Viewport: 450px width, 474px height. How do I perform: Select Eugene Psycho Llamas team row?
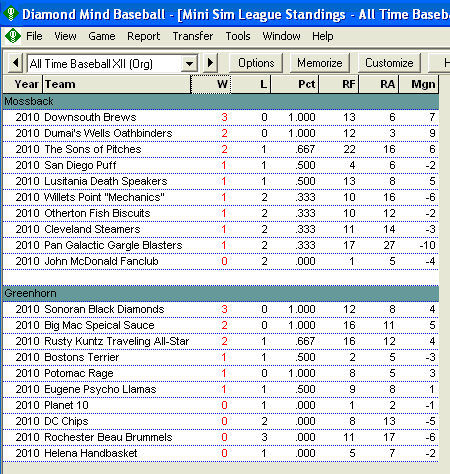click(x=221, y=389)
